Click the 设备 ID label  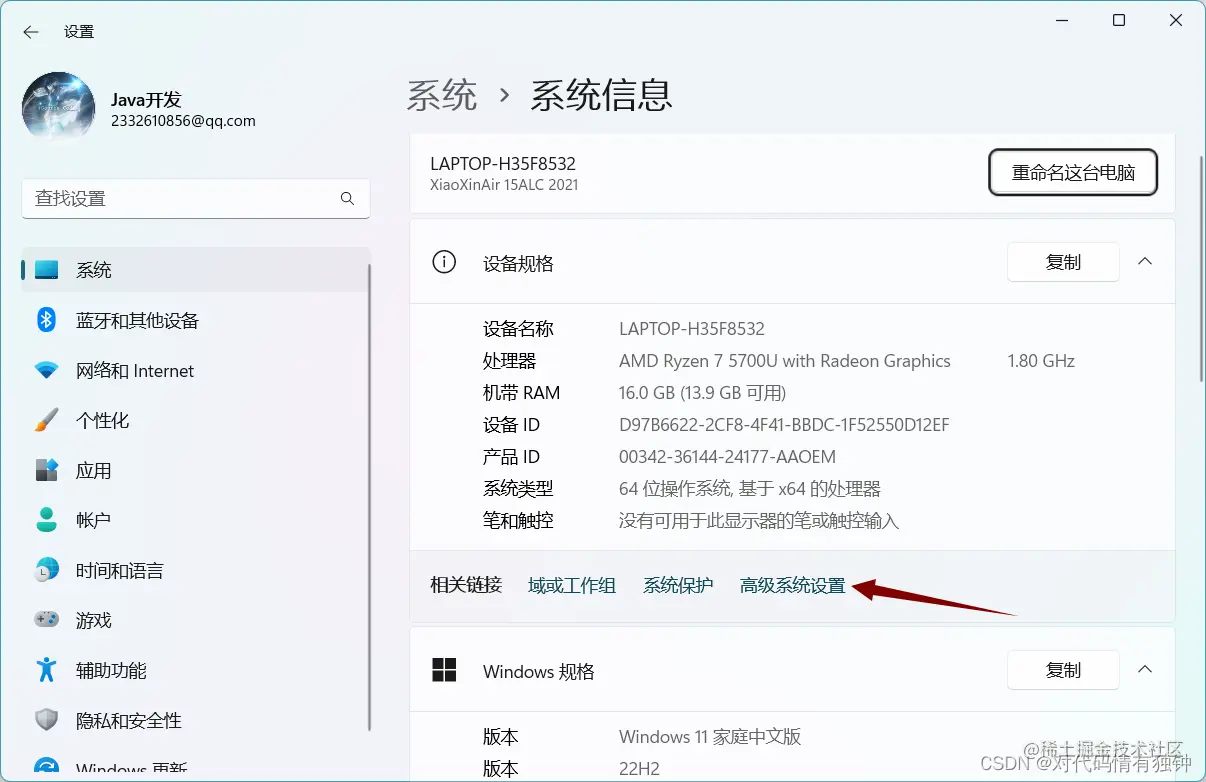[511, 425]
